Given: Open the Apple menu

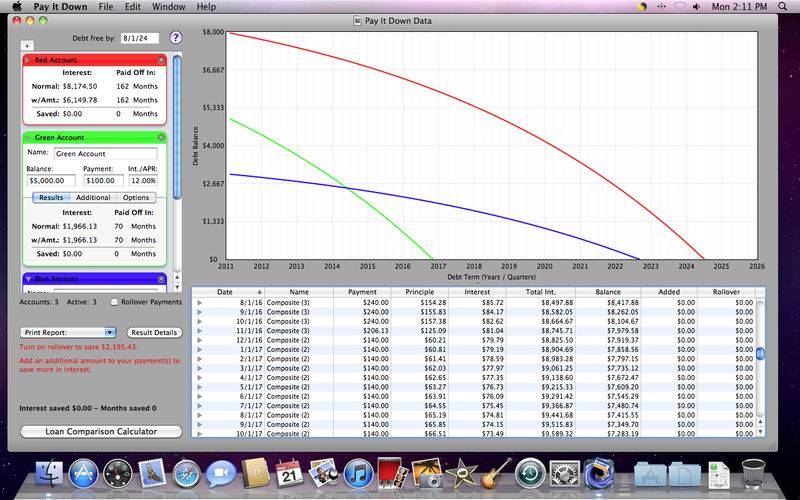Looking at the screenshot, I should point(17,7).
